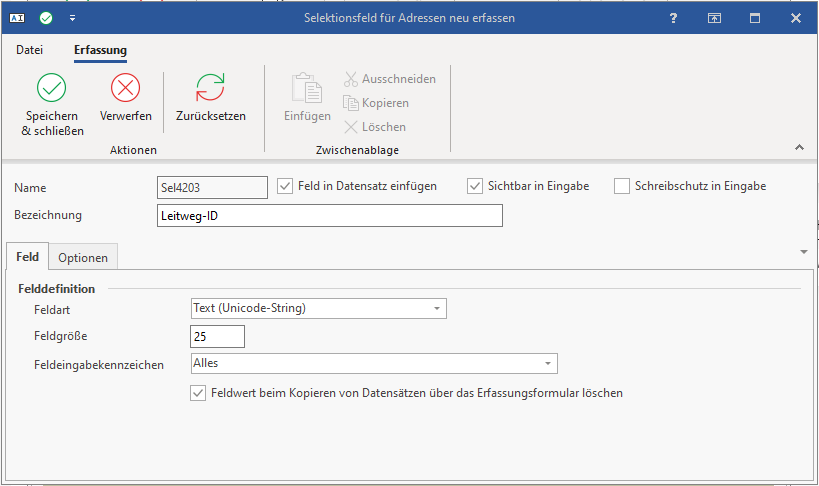Viewport: 819px width, 486px height.
Task: Click the Feldgröße input field
Action: 217,337
